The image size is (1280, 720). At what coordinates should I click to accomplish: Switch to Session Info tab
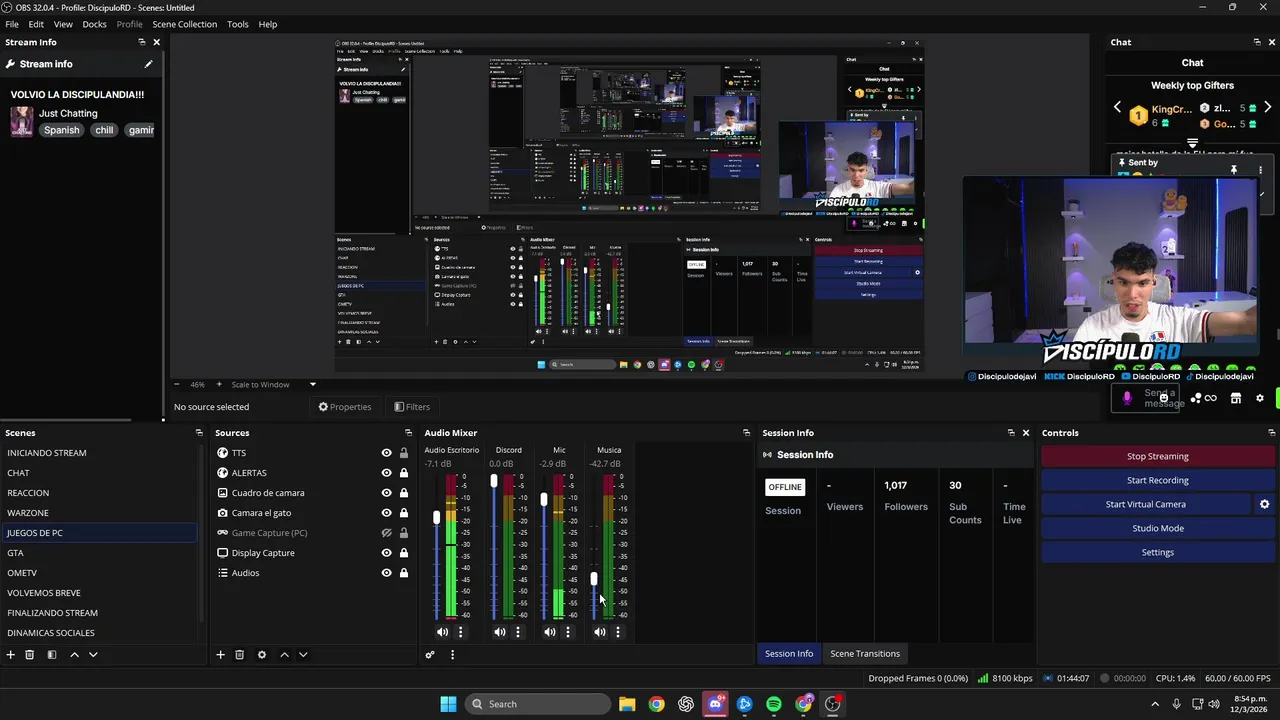pos(789,654)
